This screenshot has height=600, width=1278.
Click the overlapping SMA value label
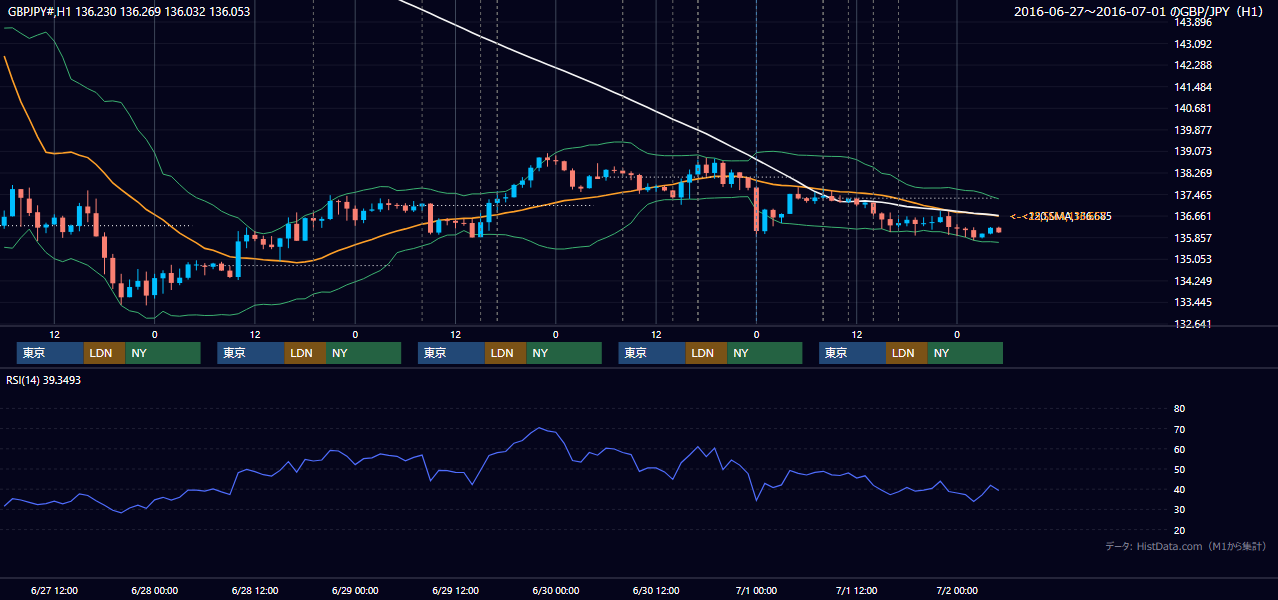[1062, 216]
